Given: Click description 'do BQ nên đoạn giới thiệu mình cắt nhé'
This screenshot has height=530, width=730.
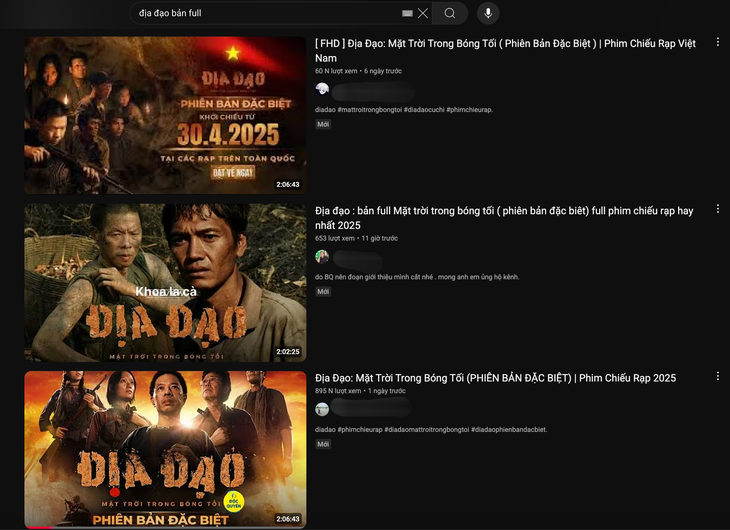Looking at the screenshot, I should click(374, 277).
